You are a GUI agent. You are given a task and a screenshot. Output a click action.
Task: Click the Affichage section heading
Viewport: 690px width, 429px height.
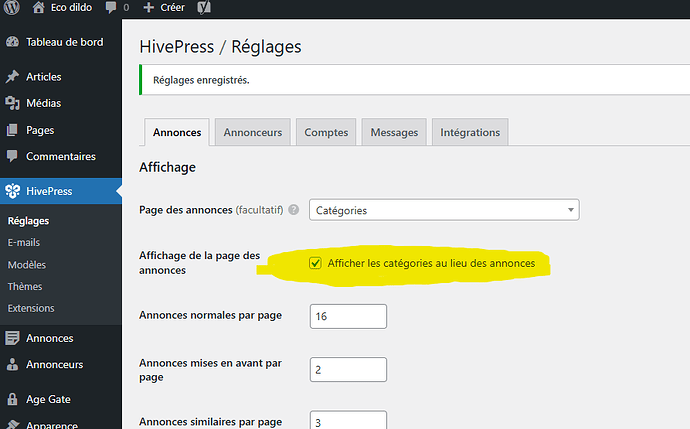pos(167,167)
